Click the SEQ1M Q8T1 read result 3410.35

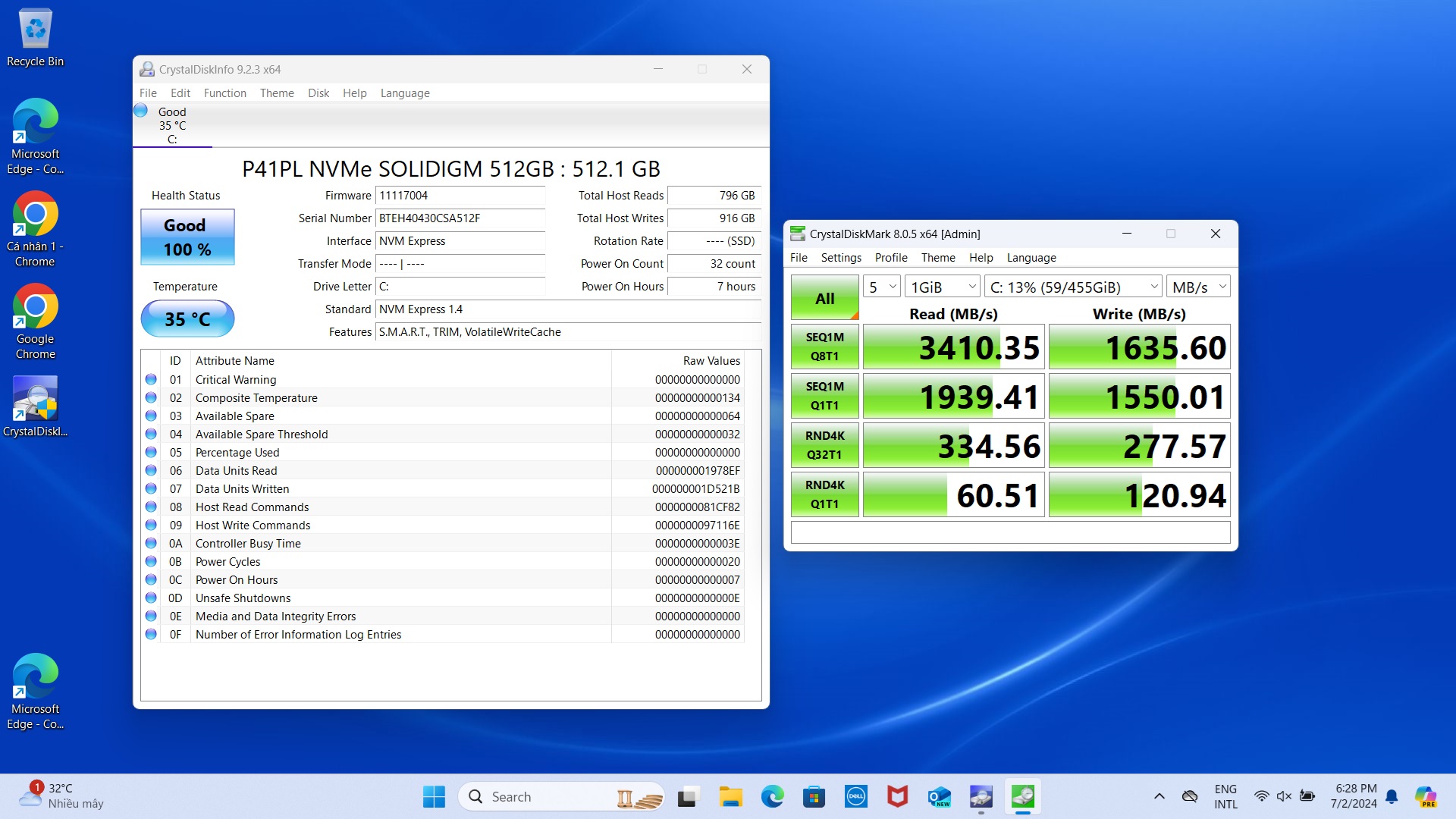(x=954, y=347)
